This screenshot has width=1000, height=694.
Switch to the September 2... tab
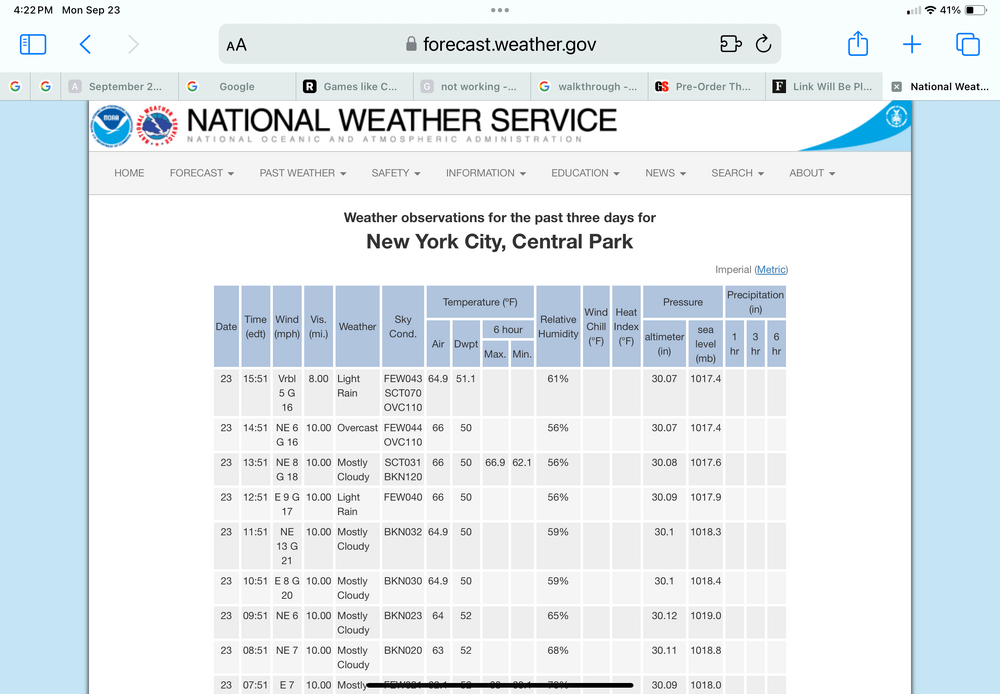[119, 86]
